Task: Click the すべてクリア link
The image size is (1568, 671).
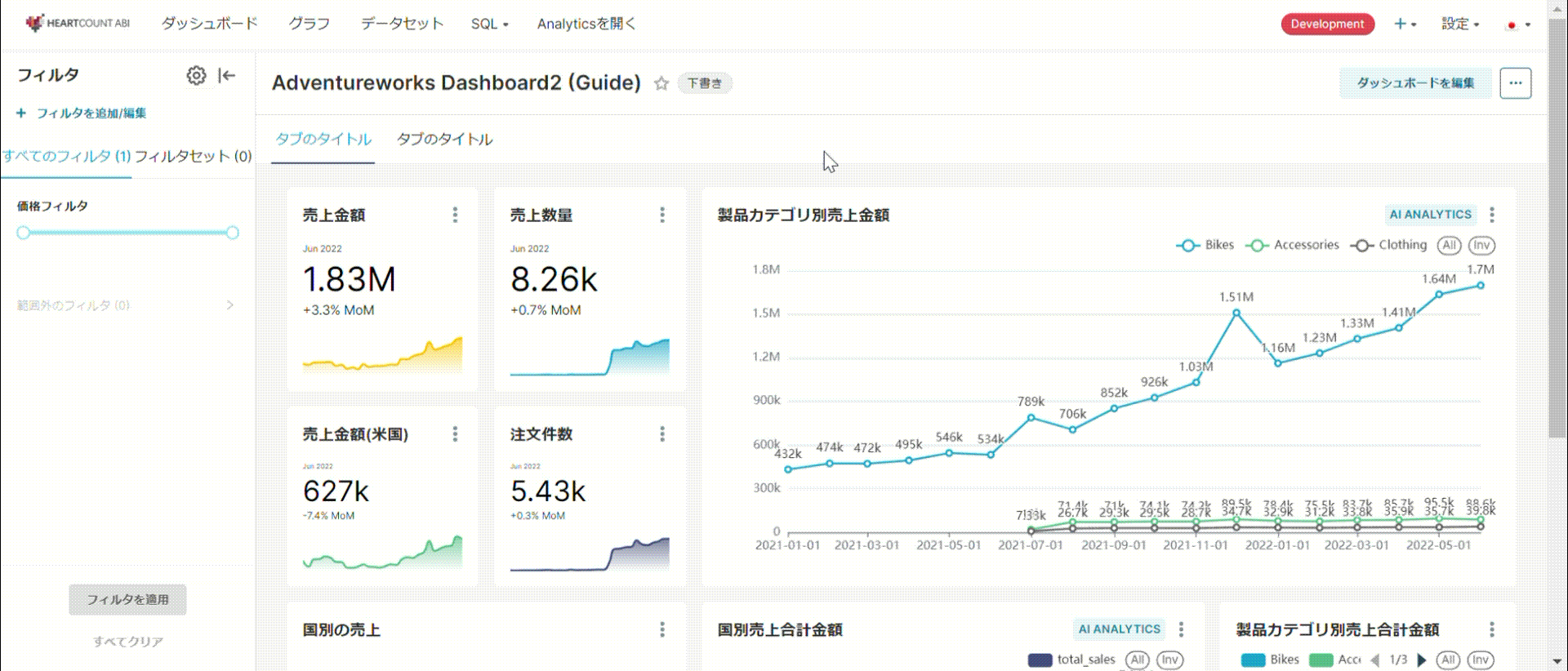Action: [x=128, y=642]
